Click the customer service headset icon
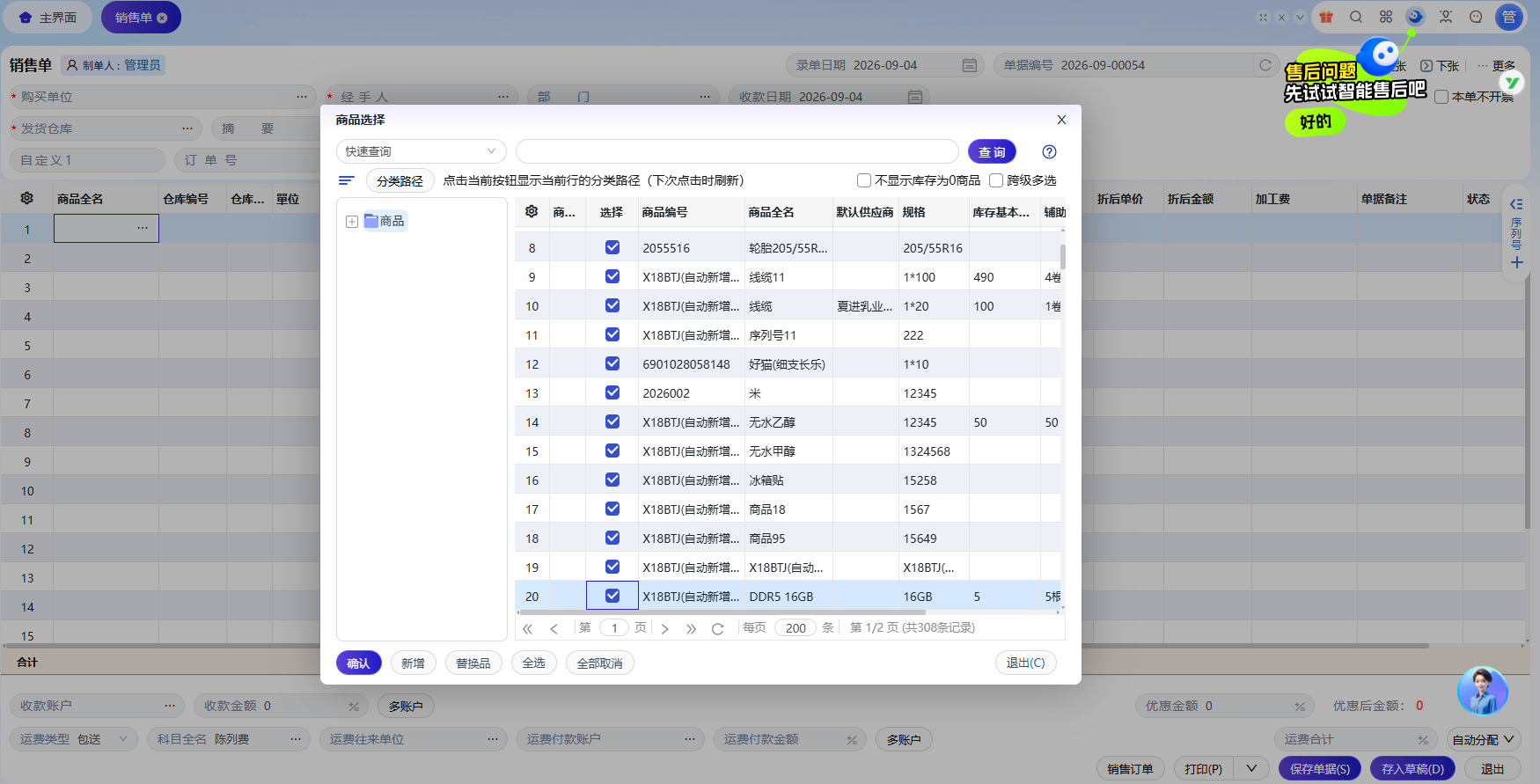1540x784 pixels. (x=1446, y=17)
